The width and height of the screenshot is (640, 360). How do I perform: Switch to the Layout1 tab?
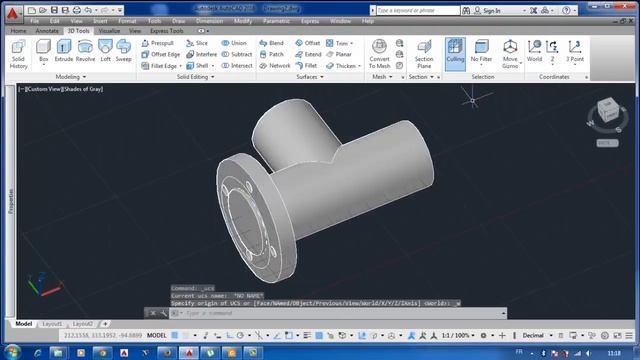point(52,324)
